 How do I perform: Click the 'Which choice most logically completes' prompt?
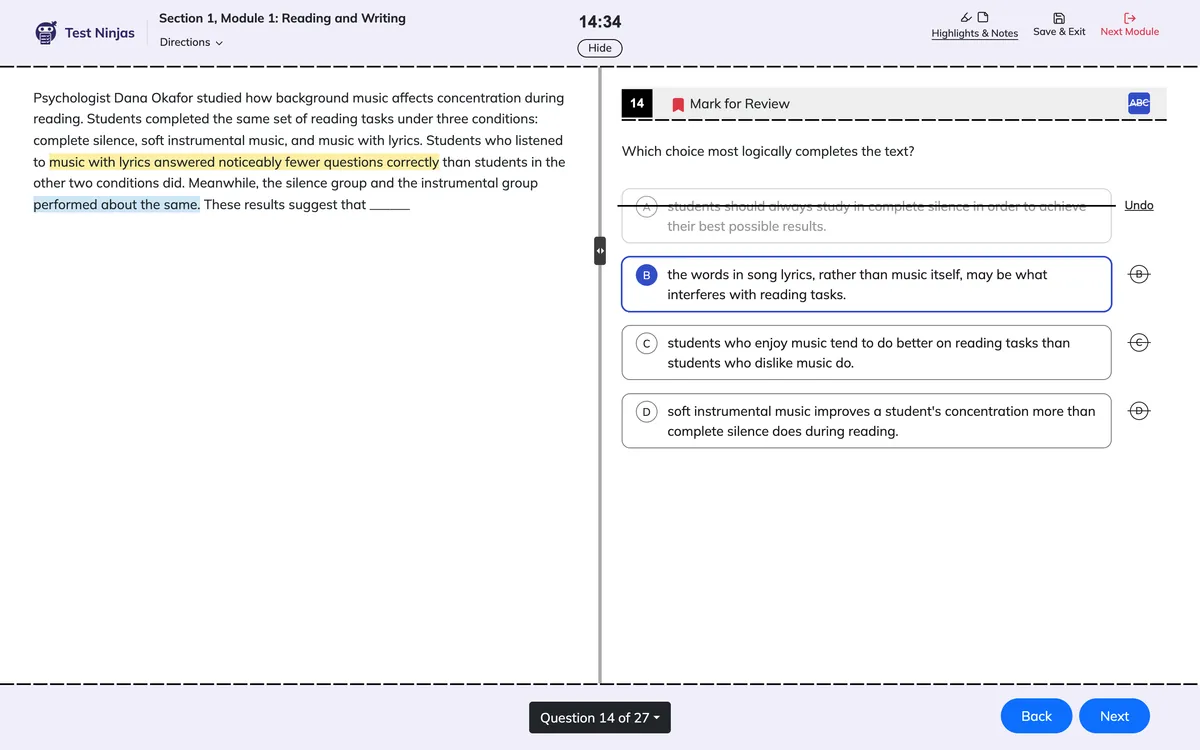(x=768, y=152)
